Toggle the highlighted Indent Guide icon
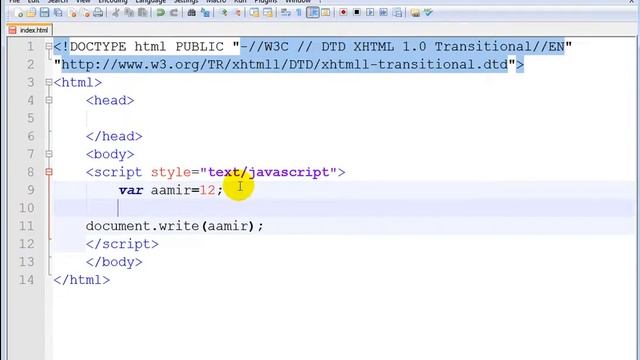 coord(313,13)
